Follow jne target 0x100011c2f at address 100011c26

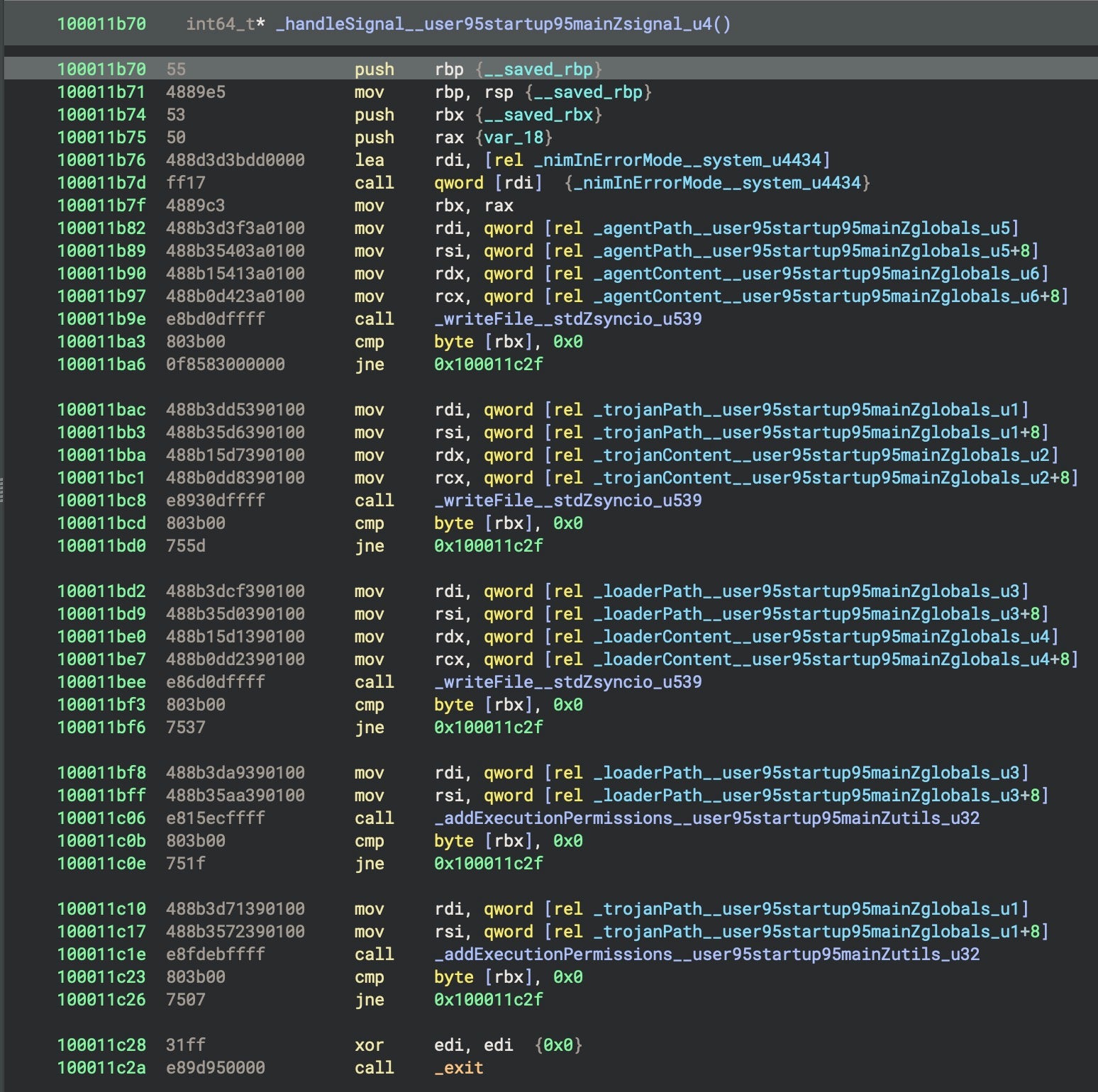(x=488, y=1000)
